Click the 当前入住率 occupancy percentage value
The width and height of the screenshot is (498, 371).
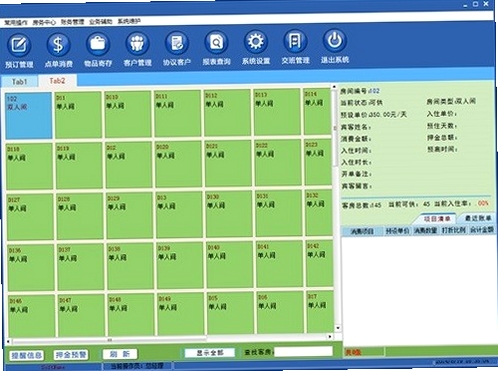[x=483, y=203]
